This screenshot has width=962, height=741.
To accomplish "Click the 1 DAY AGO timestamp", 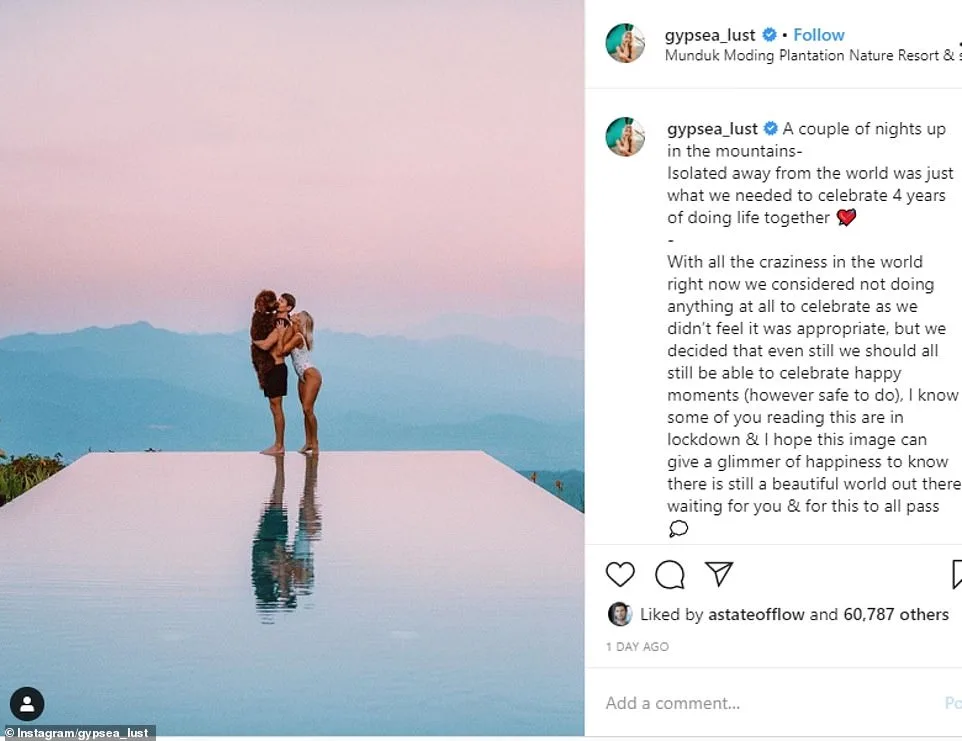I will [x=637, y=647].
